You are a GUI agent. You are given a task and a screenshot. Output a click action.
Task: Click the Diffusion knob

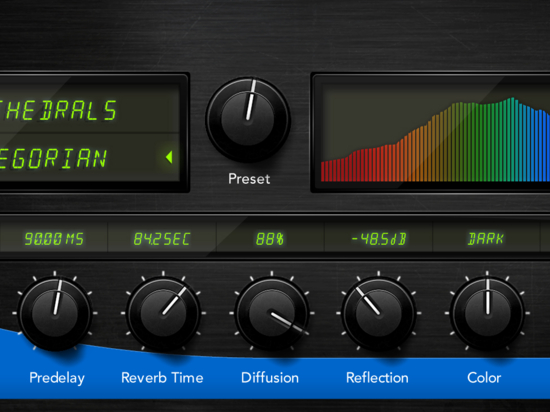point(271,313)
